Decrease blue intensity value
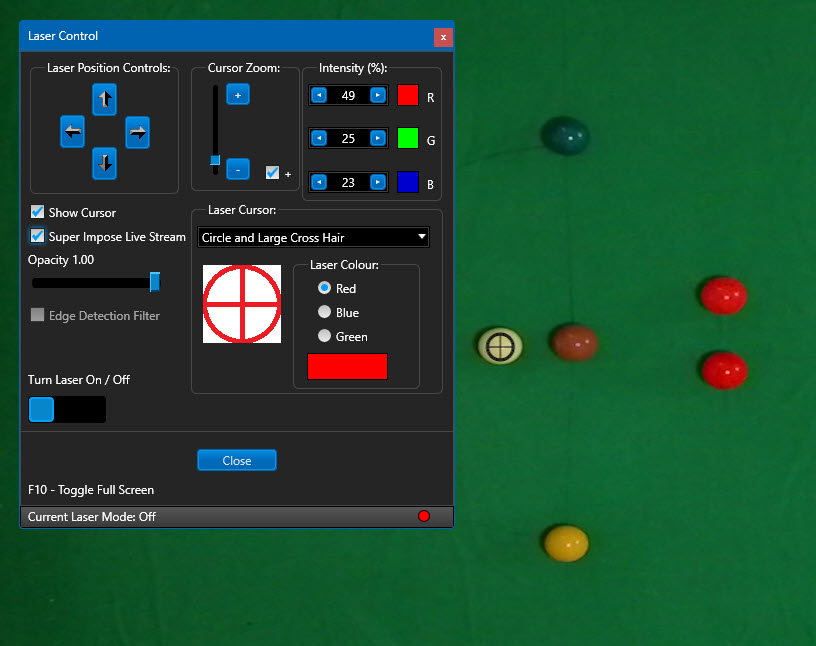This screenshot has width=816, height=646. [x=319, y=182]
